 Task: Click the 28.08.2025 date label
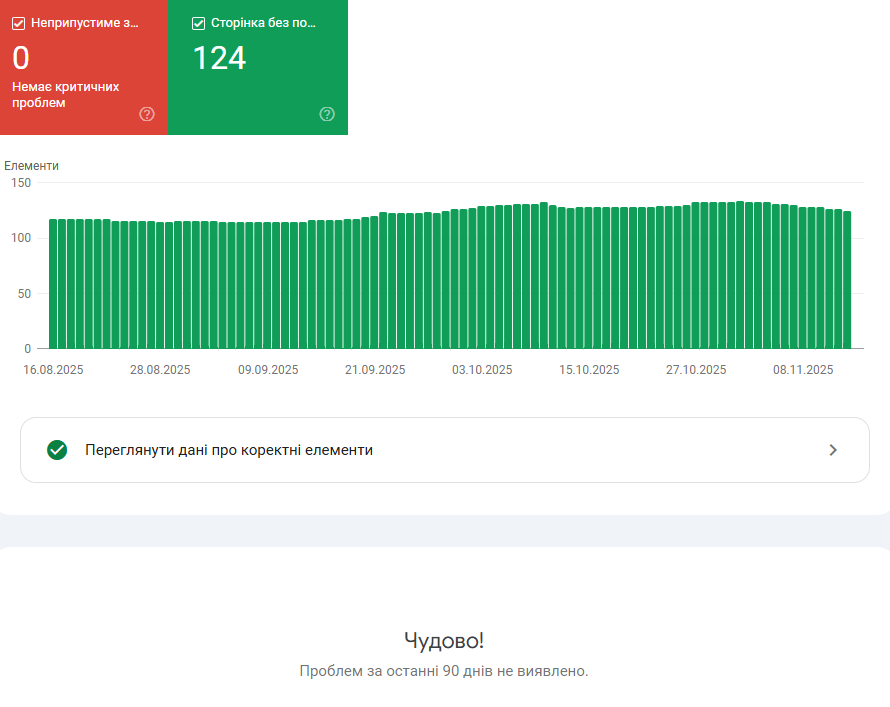click(x=160, y=370)
